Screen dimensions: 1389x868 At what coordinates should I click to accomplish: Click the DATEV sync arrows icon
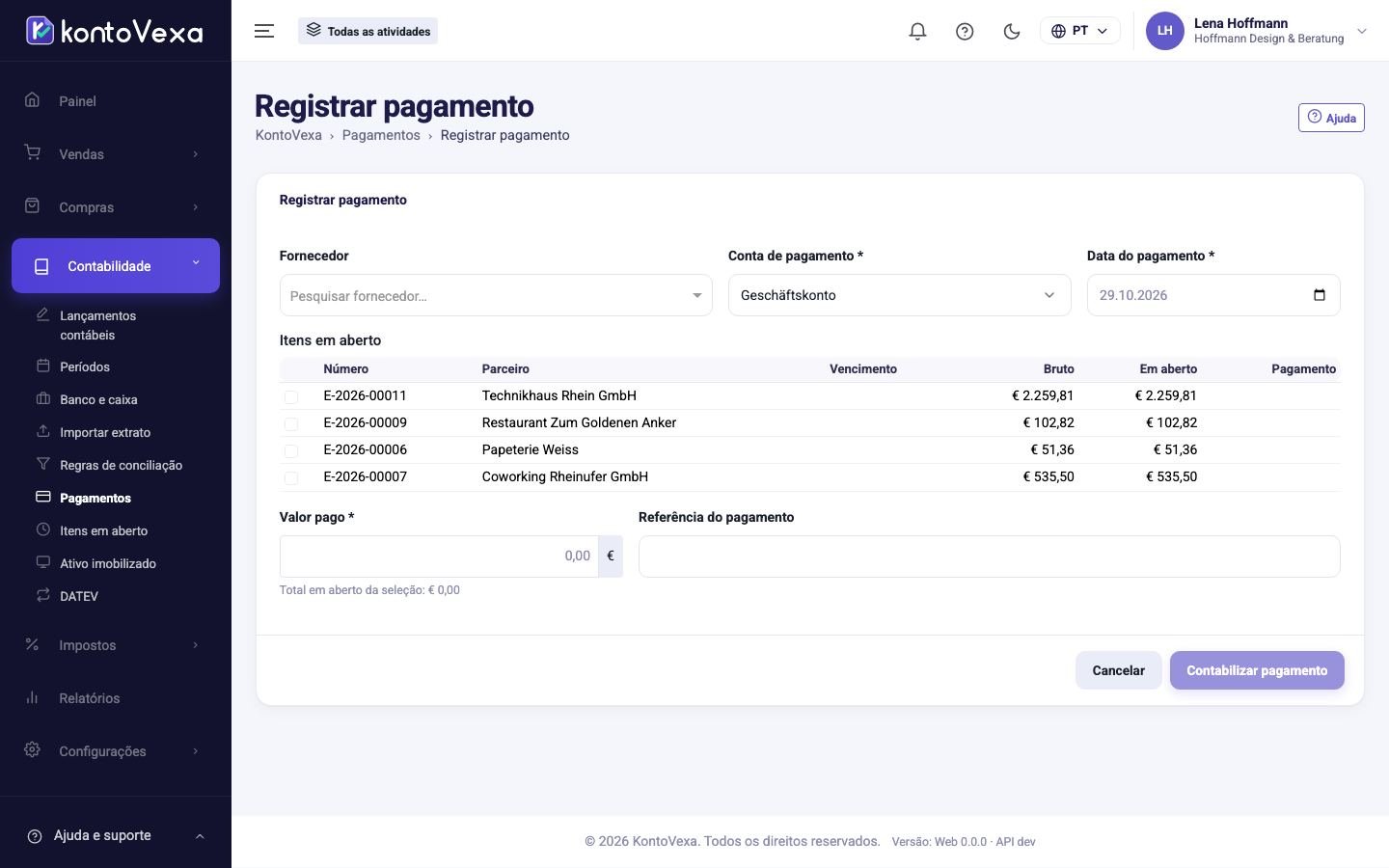click(x=42, y=595)
